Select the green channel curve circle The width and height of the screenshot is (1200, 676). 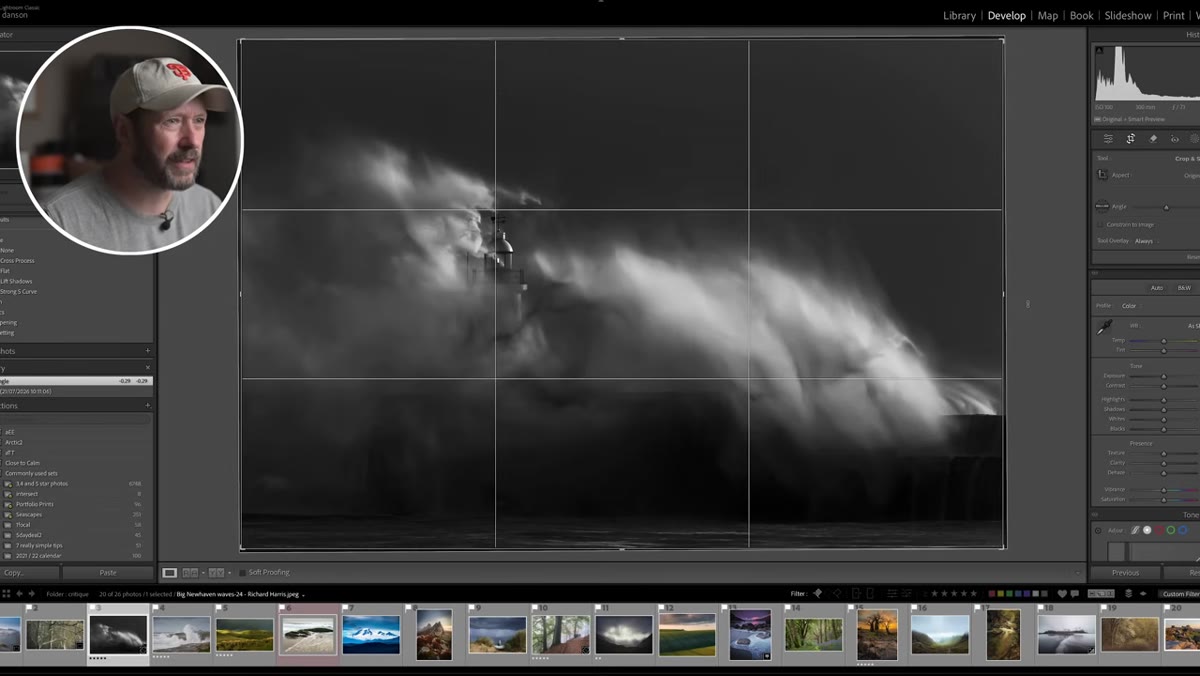(x=1170, y=530)
